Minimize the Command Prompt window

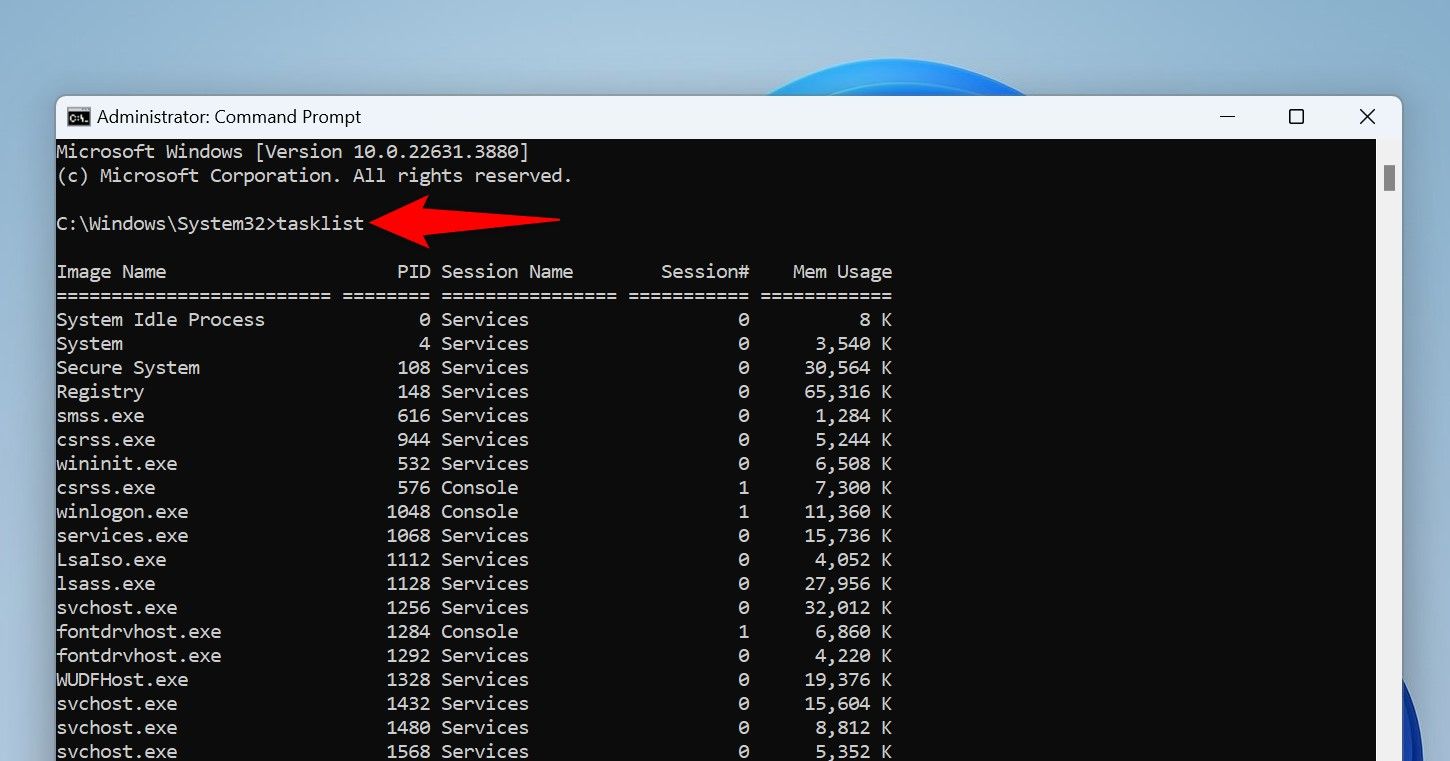tap(1227, 117)
